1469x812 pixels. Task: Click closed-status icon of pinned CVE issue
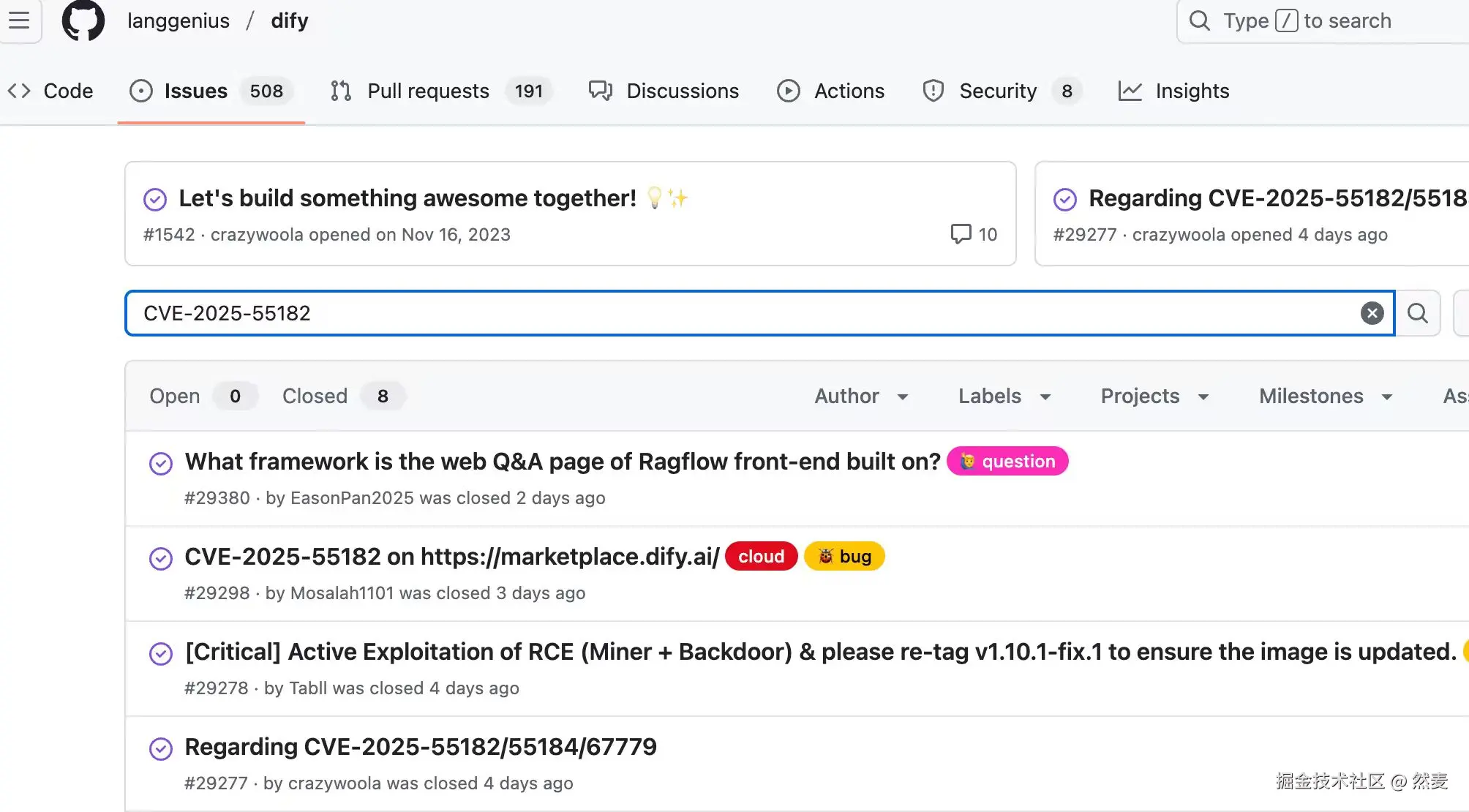pyautogui.click(x=1065, y=199)
